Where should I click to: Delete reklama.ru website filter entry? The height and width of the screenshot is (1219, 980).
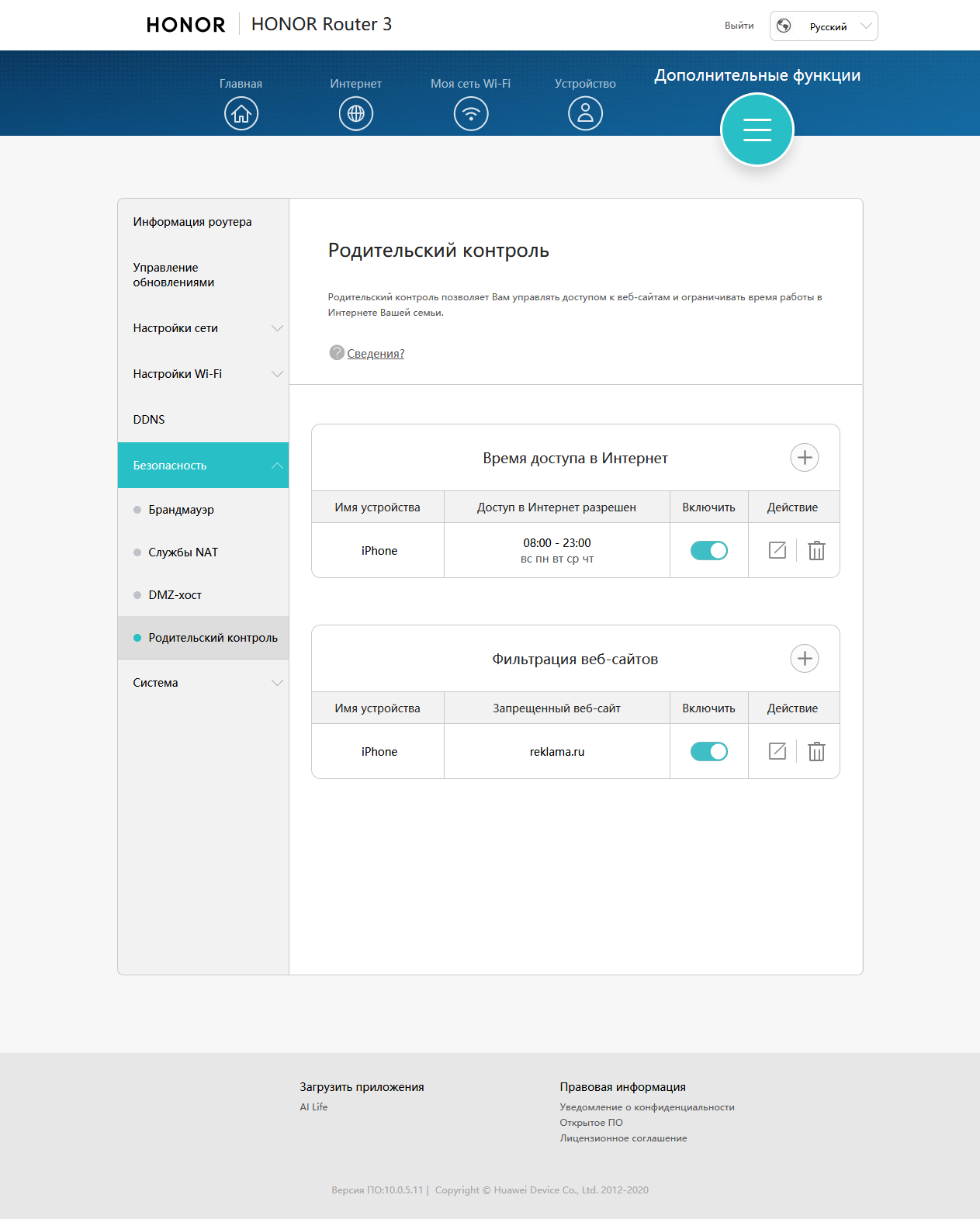pyautogui.click(x=816, y=751)
